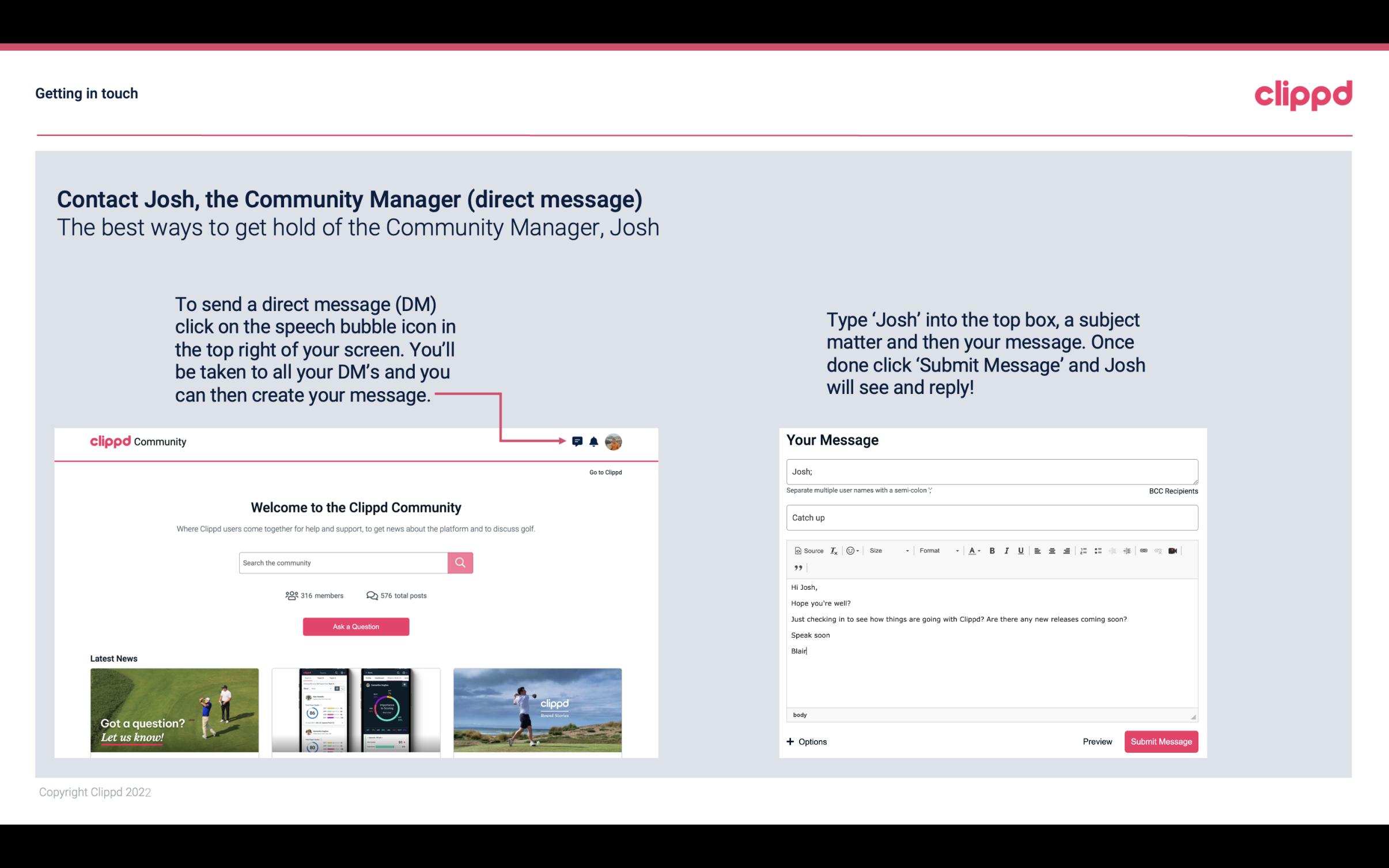
Task: Click the Go to Clippd menu item
Action: pos(604,472)
